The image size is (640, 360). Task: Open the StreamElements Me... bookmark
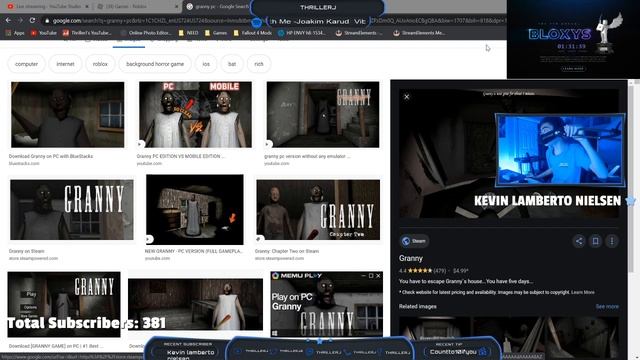419,33
